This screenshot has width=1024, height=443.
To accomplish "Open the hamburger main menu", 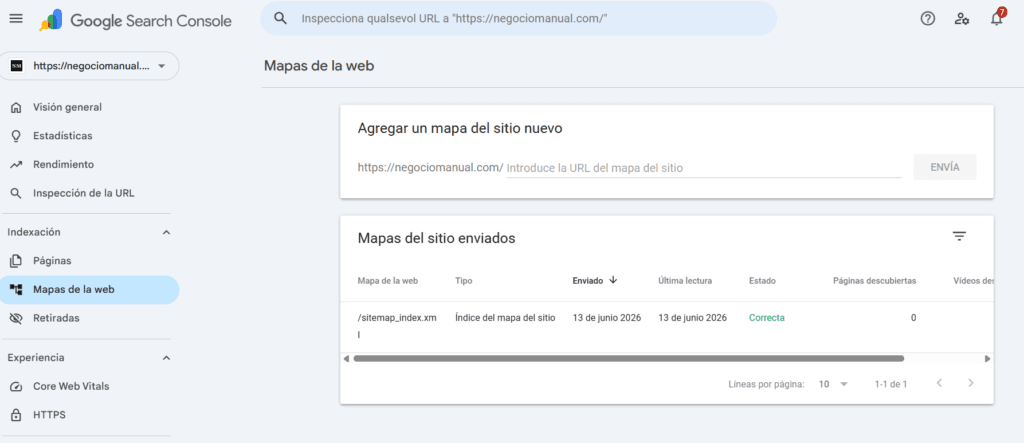I will (x=16, y=19).
